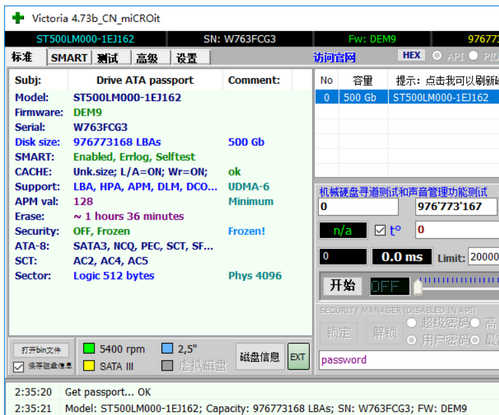
Task: Select the radio button right of API
Action: tap(473, 56)
